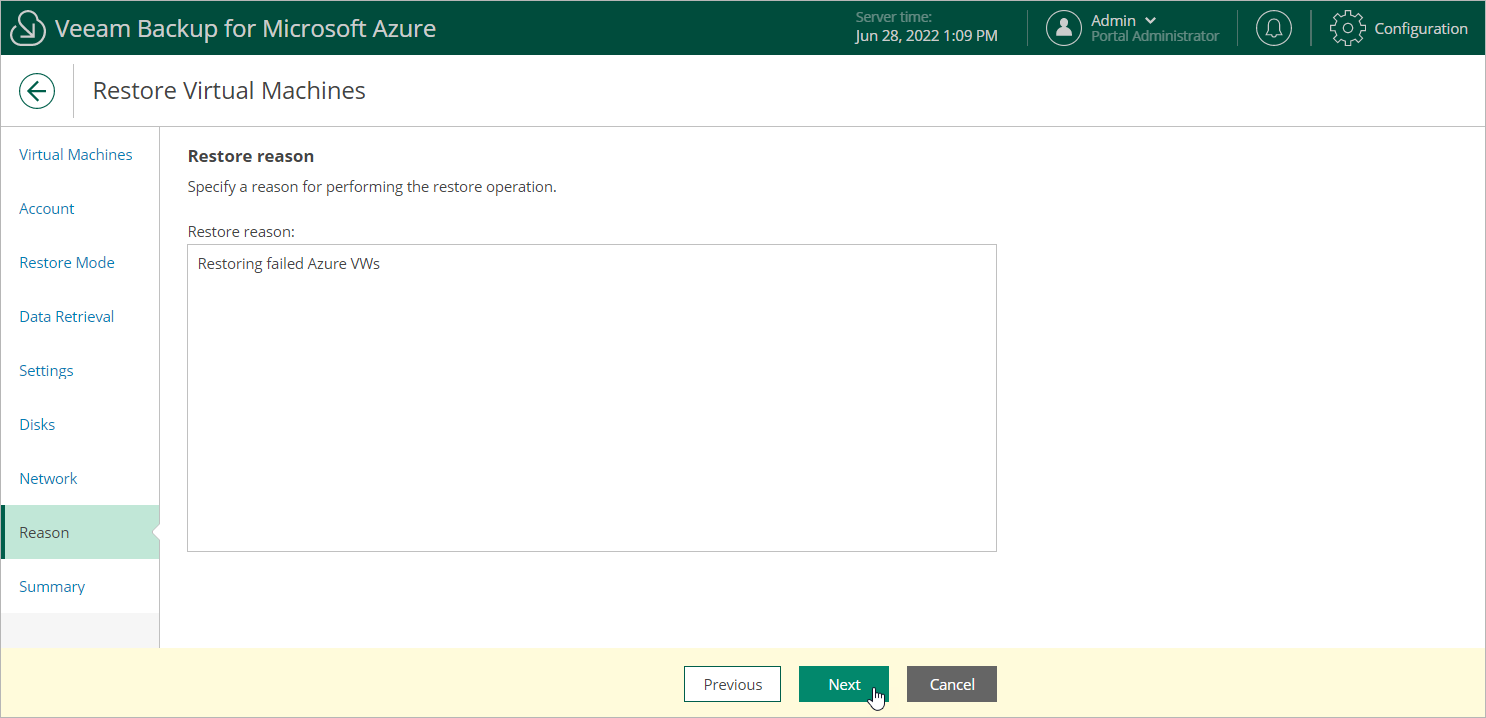The width and height of the screenshot is (1486, 718).
Task: Open the Data Retrieval step
Action: 67,317
